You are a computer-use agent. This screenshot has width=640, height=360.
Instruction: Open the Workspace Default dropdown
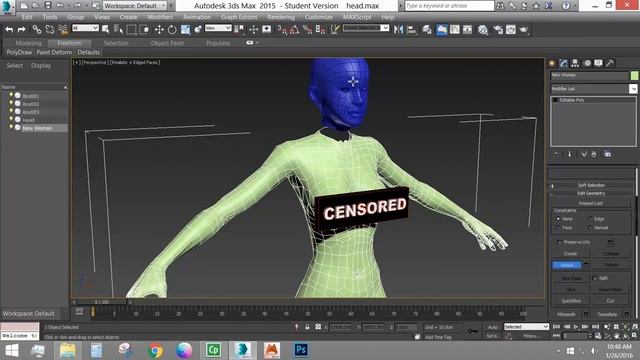pyautogui.click(x=135, y=6)
